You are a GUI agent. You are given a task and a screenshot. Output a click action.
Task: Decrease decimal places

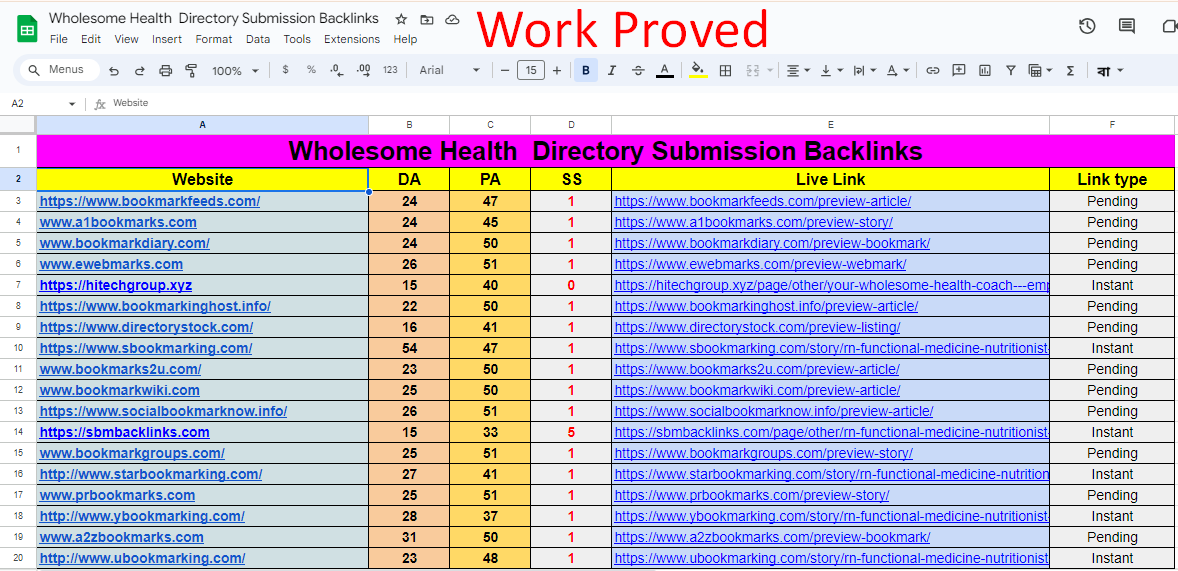pyautogui.click(x=337, y=70)
